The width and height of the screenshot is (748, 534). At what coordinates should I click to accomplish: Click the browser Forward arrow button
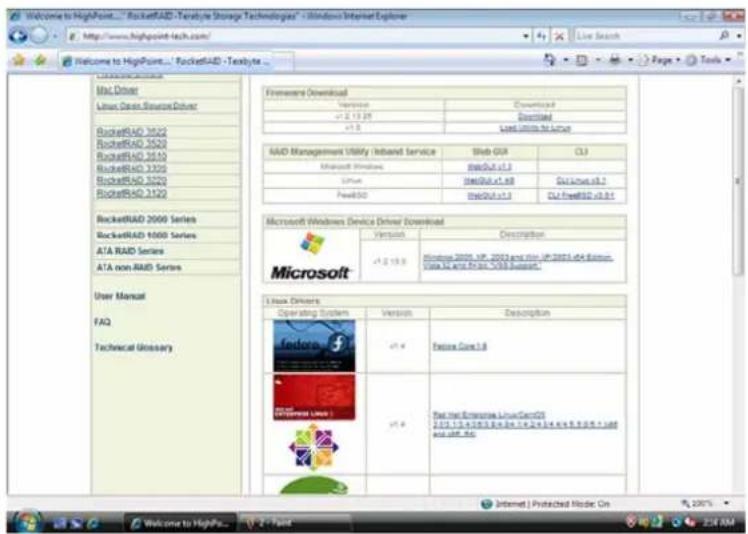pos(39,36)
